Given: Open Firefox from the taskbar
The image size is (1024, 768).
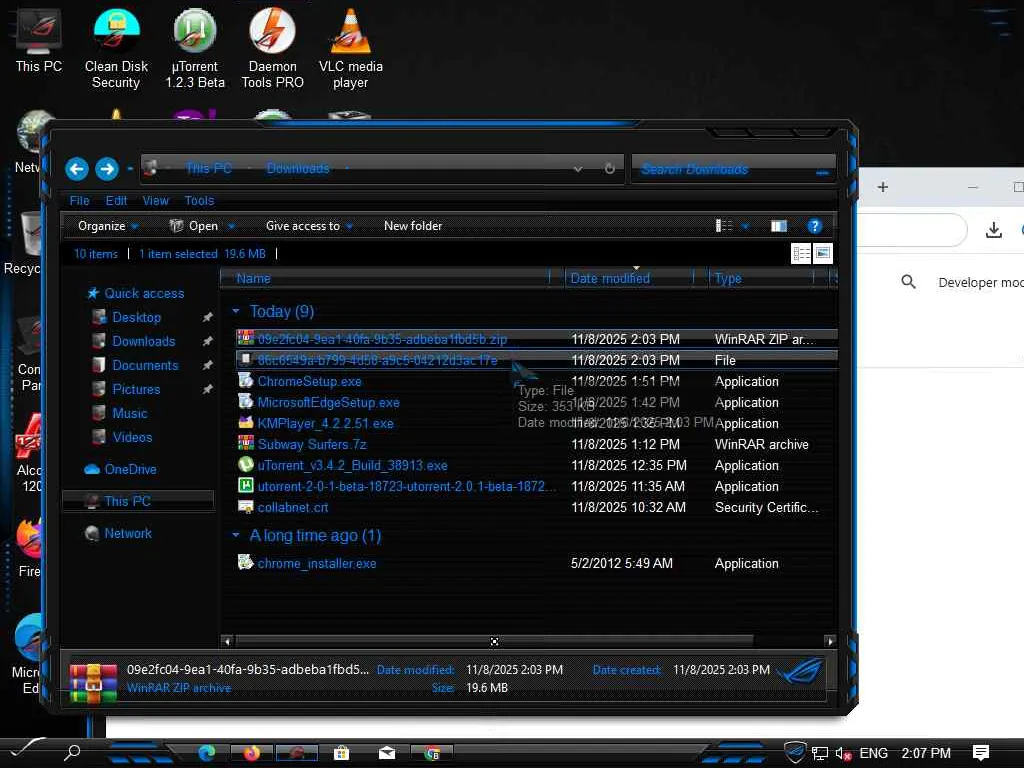Looking at the screenshot, I should tap(251, 753).
